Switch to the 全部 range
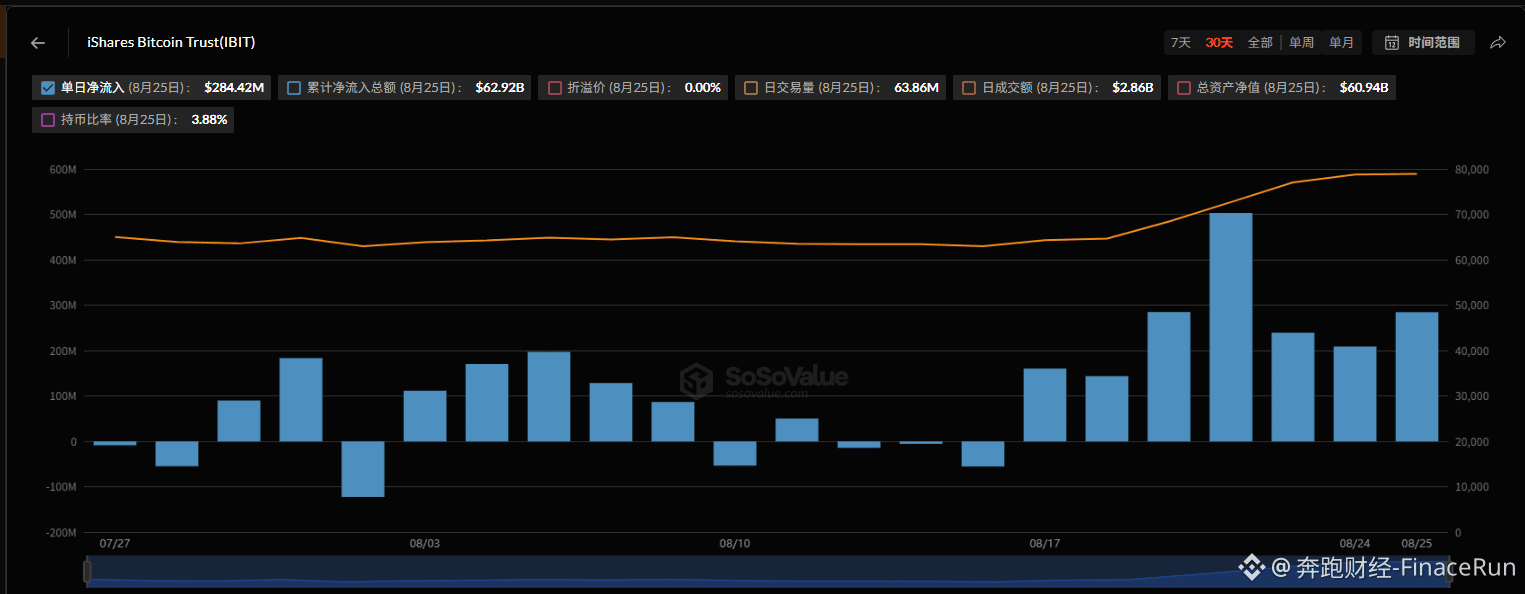The image size is (1525, 594). click(1260, 43)
